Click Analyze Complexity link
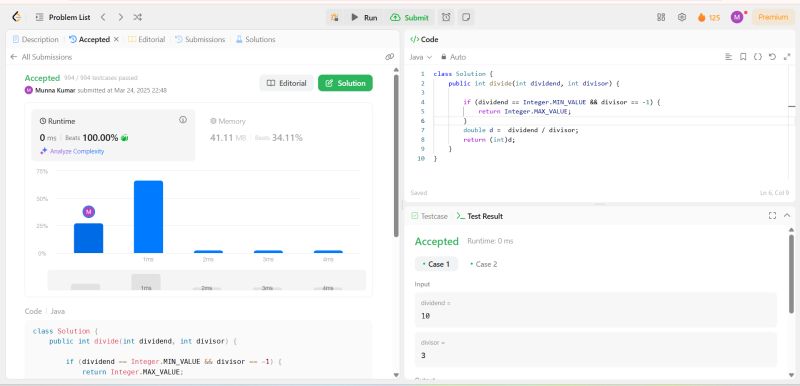 point(72,151)
